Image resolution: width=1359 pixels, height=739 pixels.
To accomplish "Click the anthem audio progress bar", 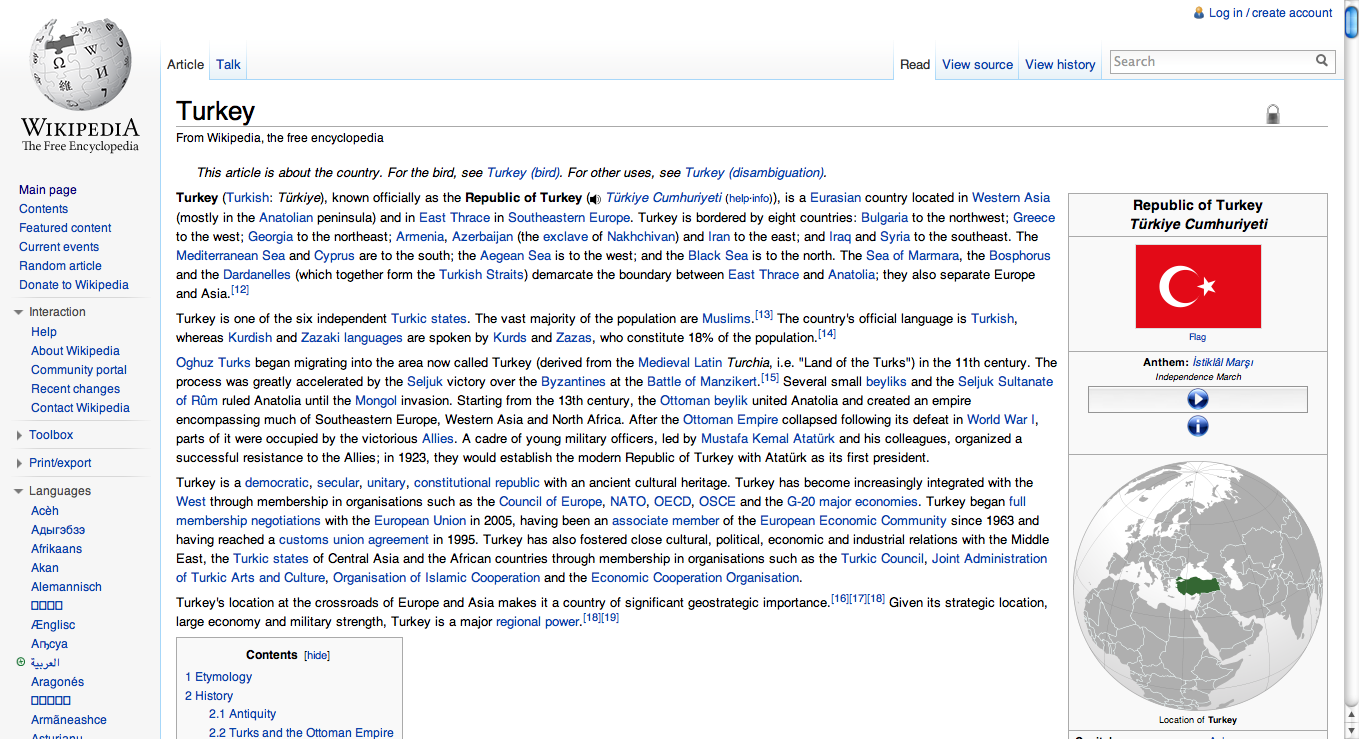I will point(1198,399).
